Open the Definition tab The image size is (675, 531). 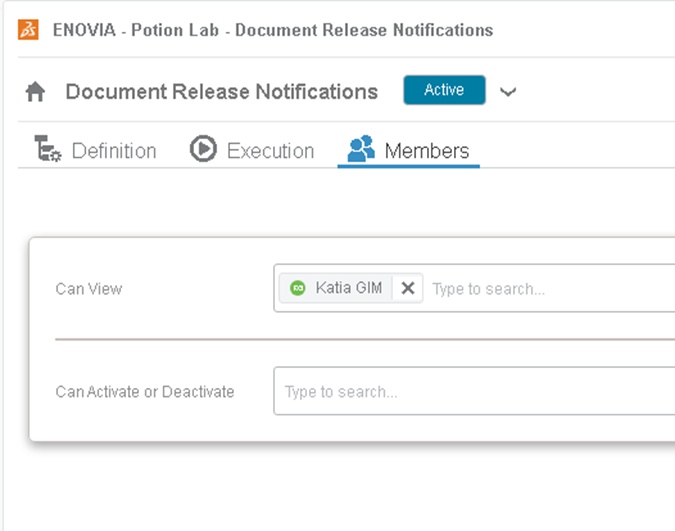pos(114,151)
